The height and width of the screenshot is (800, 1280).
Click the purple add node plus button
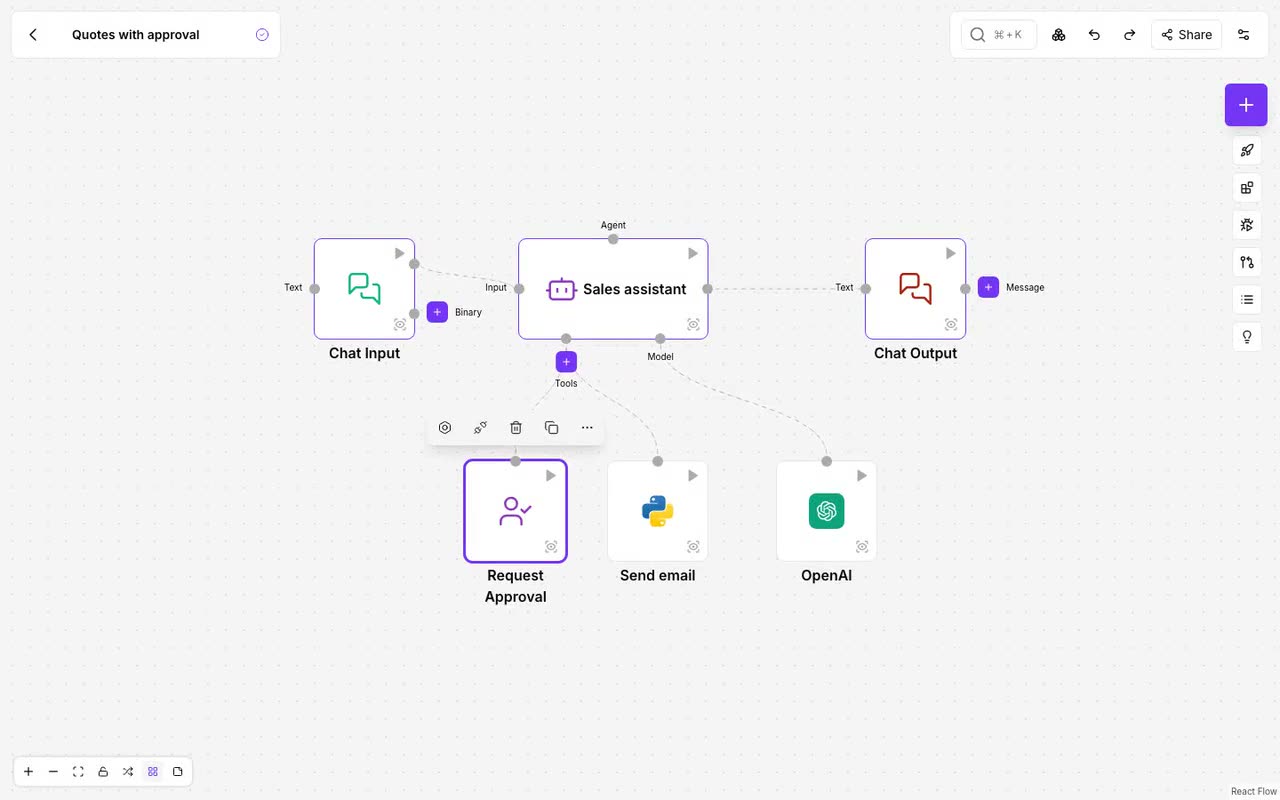(x=1246, y=105)
